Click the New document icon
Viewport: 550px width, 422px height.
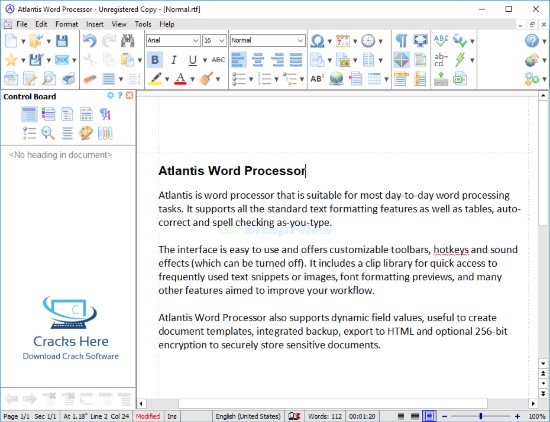coord(11,41)
